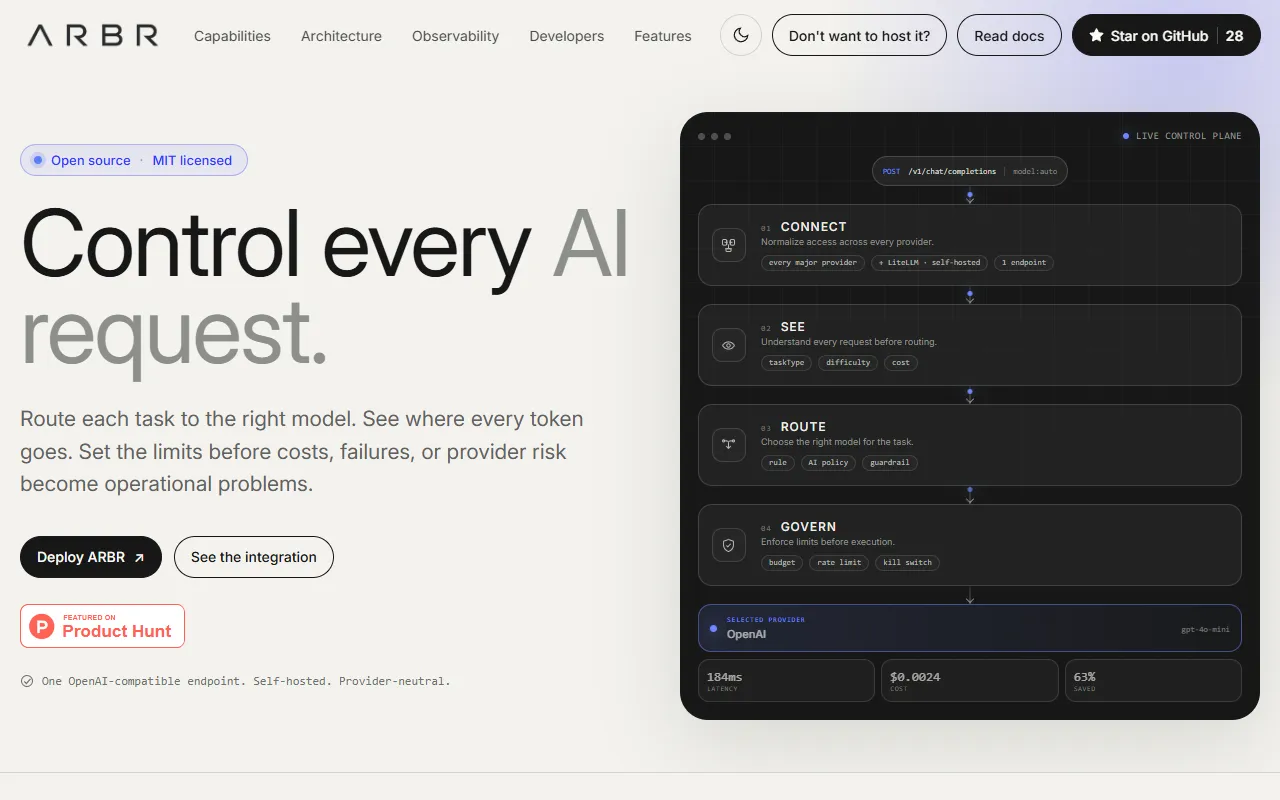
Task: Click the arrow icon on Deploy ARBR
Action: pos(139,558)
